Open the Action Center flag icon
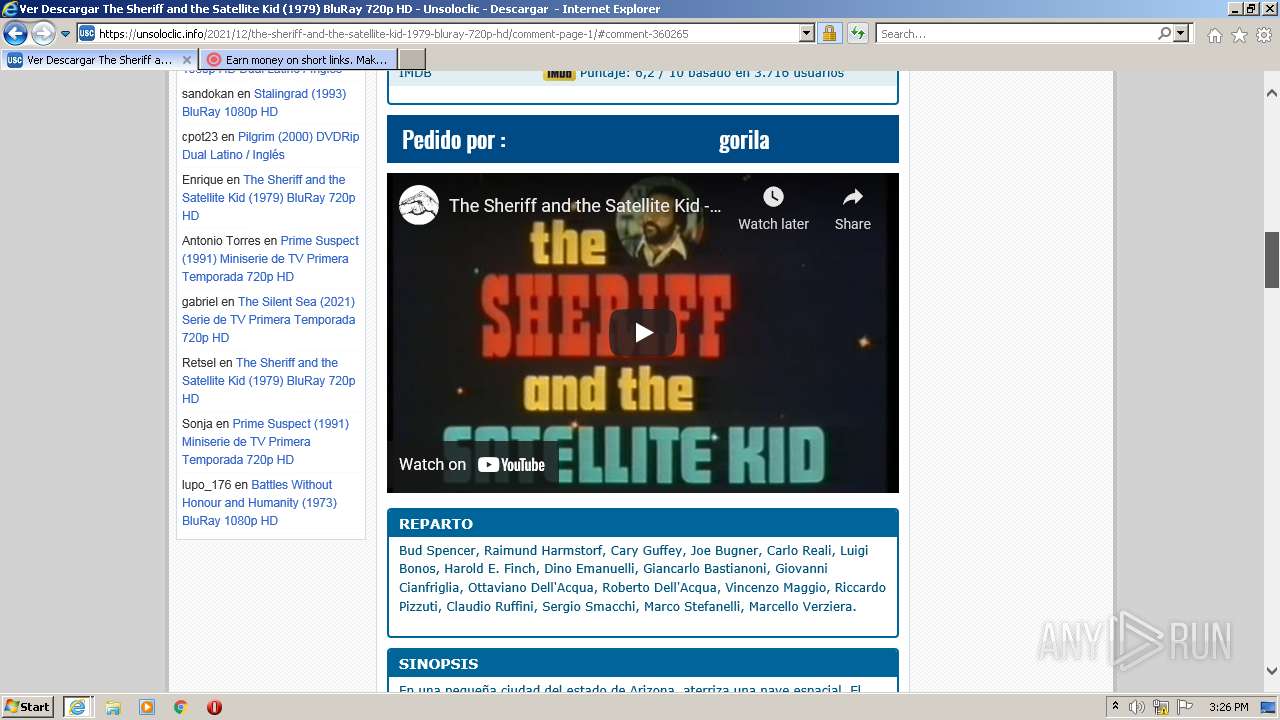Screen dimensions: 1280x720 click(1185, 707)
